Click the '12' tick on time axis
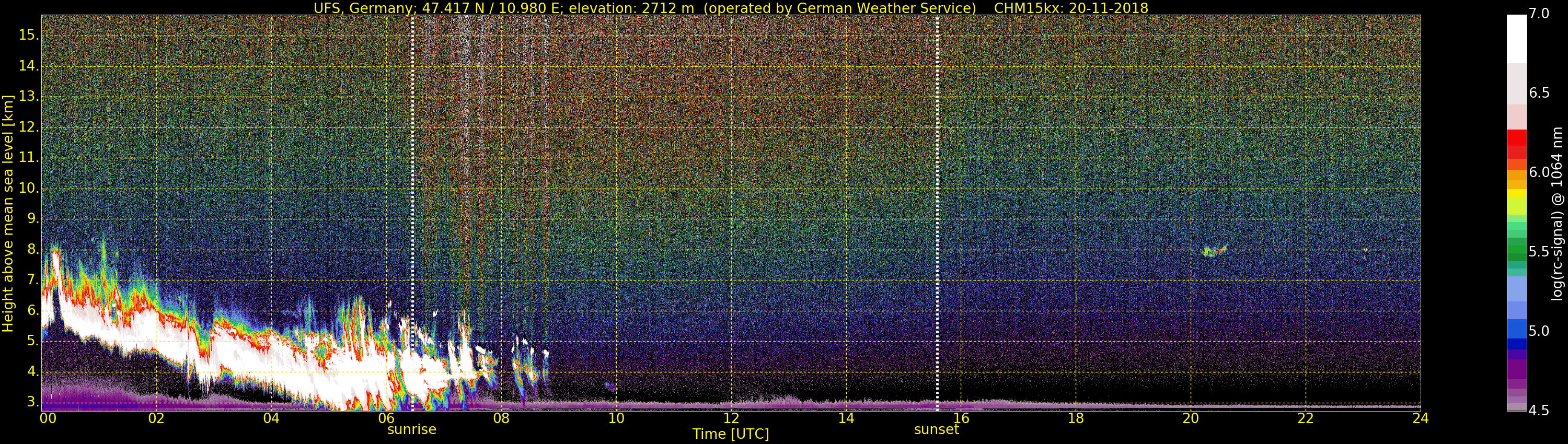The height and width of the screenshot is (444, 1568). tap(731, 418)
